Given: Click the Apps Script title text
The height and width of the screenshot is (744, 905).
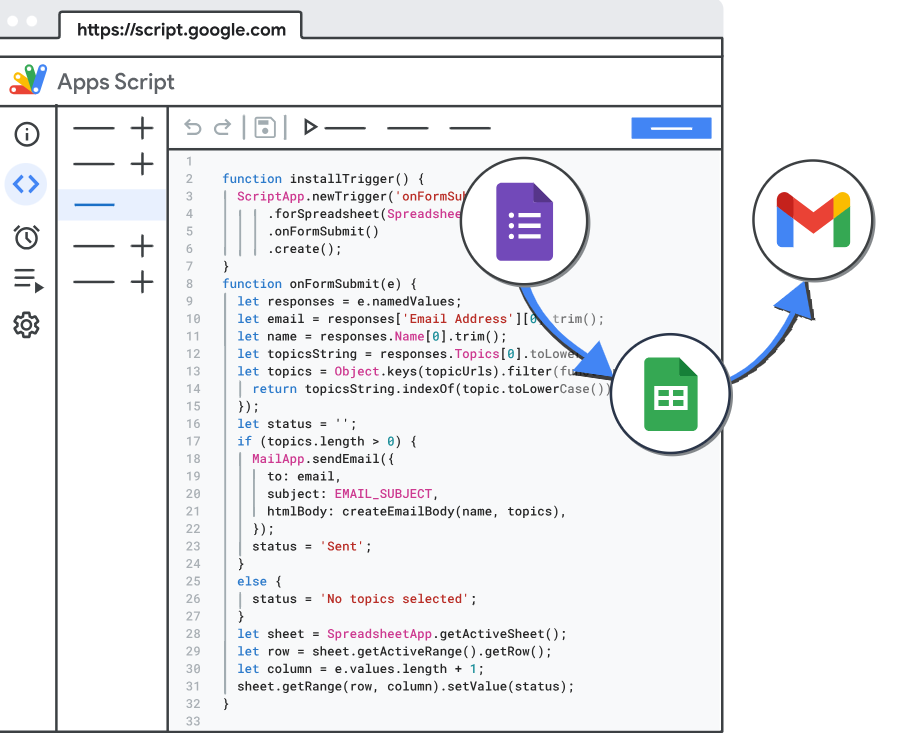Looking at the screenshot, I should (116, 82).
